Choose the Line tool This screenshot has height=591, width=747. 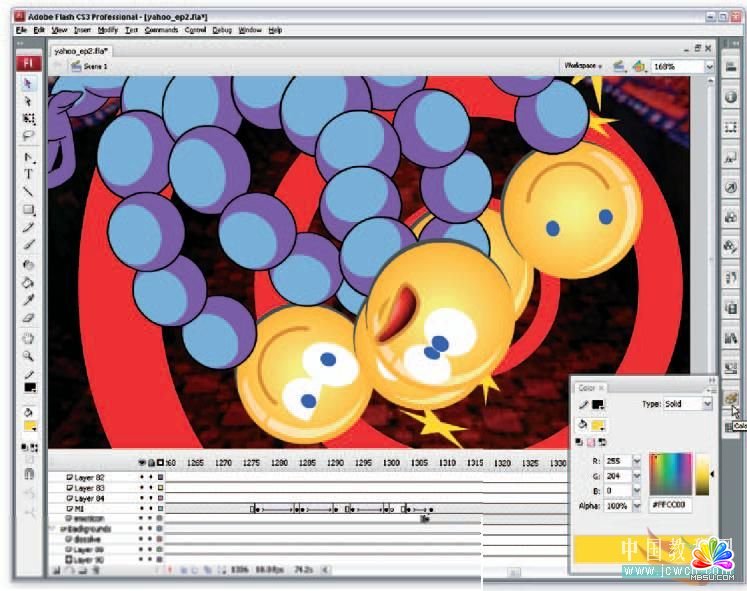point(29,191)
